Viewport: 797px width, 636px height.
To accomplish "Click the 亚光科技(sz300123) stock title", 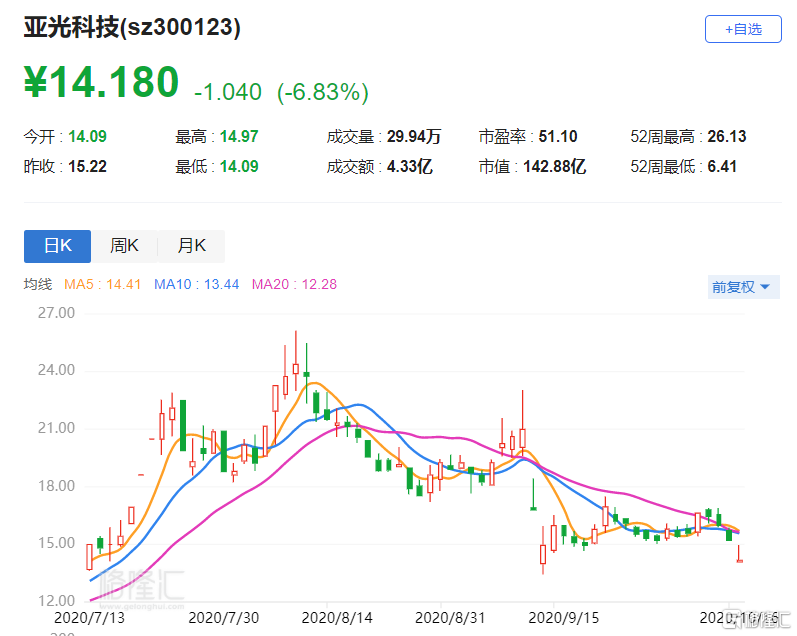I will (x=132, y=27).
